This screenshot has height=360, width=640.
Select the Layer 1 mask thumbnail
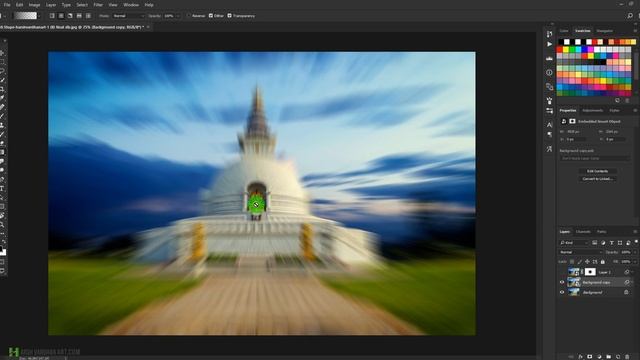click(590, 272)
